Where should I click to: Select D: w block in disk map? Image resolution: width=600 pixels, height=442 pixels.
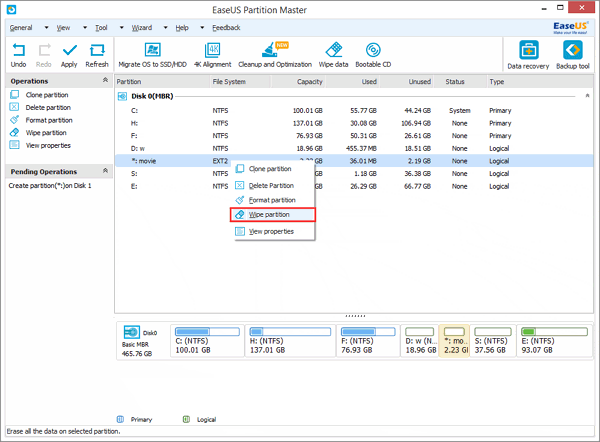pyautogui.click(x=420, y=341)
